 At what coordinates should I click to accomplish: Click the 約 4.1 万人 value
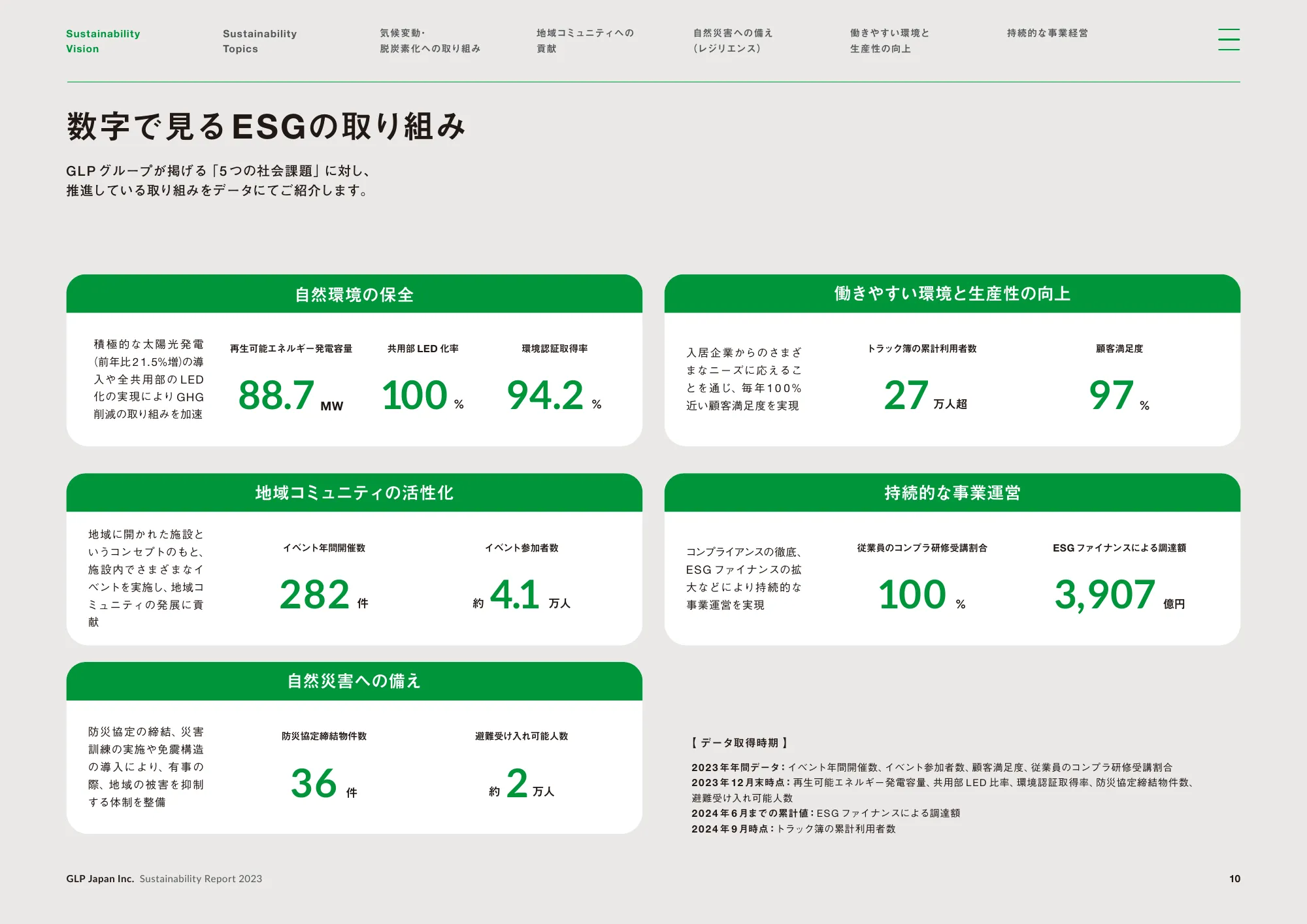[x=521, y=595]
